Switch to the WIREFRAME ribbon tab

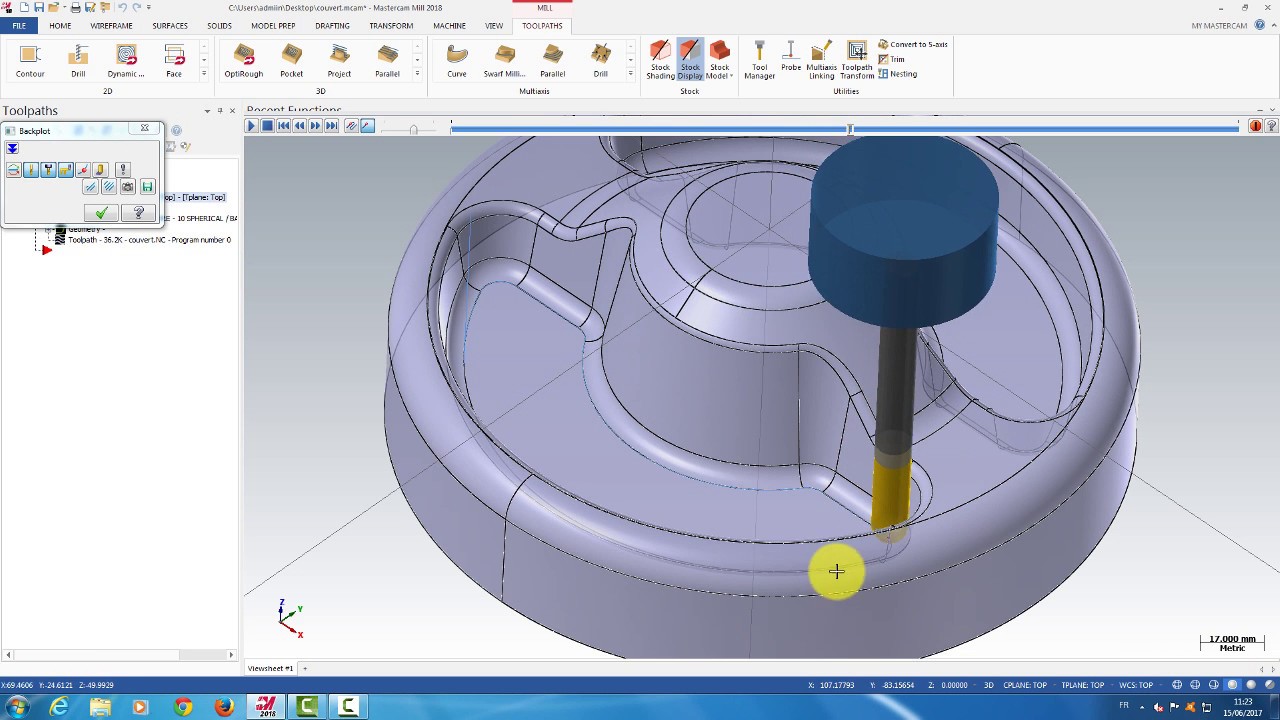pyautogui.click(x=111, y=25)
